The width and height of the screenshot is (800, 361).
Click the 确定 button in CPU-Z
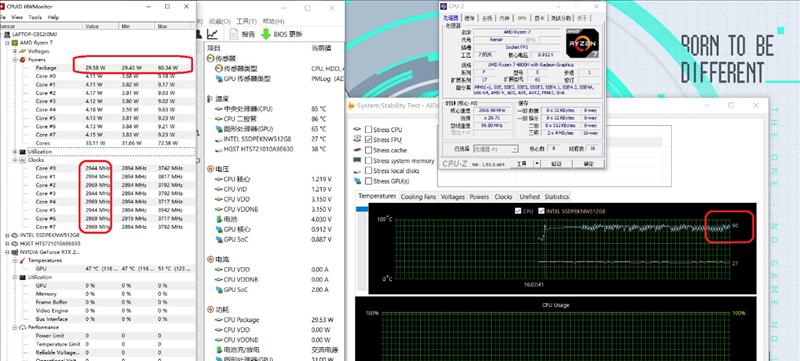point(588,164)
